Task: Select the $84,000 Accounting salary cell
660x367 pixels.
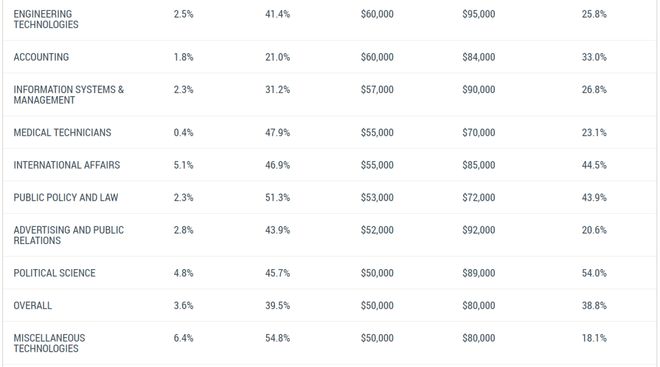Action: (479, 57)
